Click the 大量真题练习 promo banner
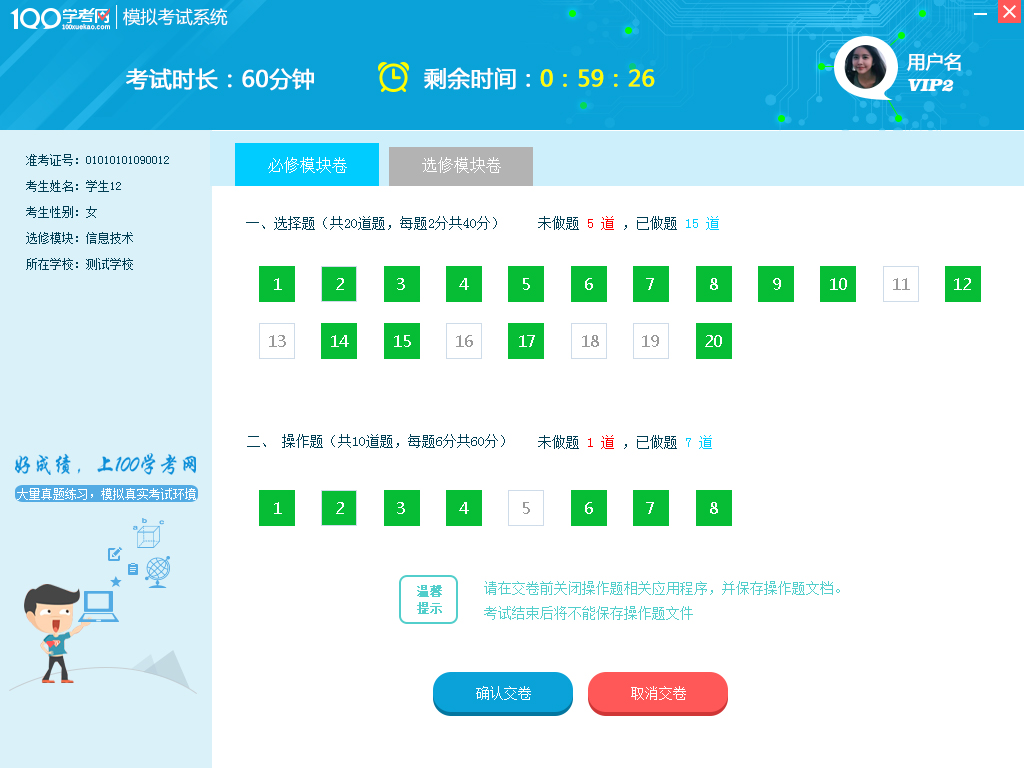The width and height of the screenshot is (1024, 768). (x=106, y=494)
